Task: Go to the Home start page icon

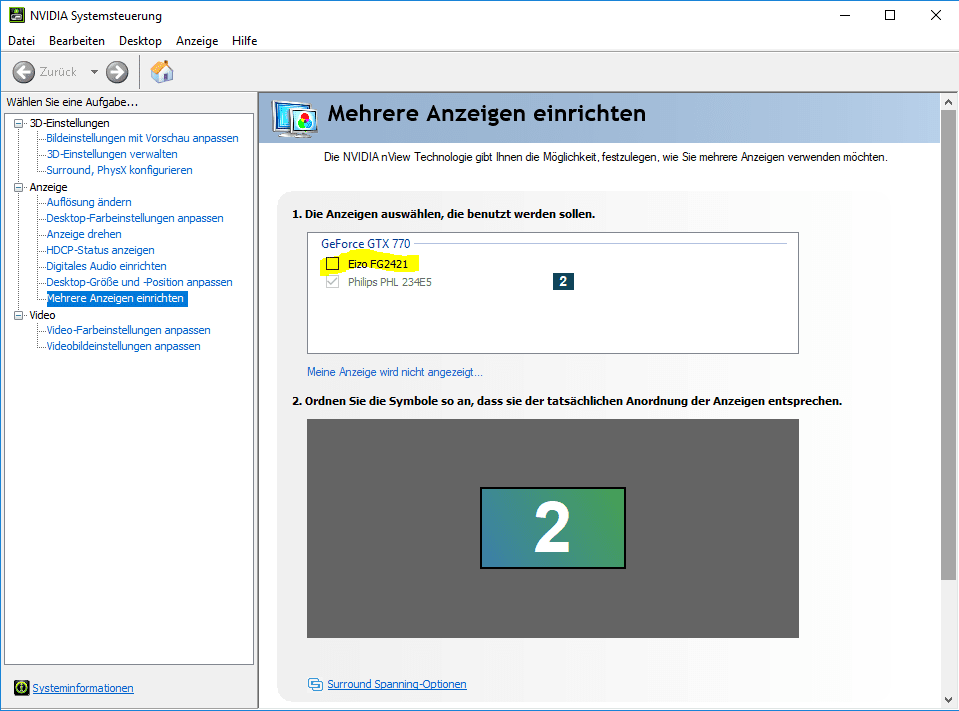Action: pyautogui.click(x=162, y=72)
